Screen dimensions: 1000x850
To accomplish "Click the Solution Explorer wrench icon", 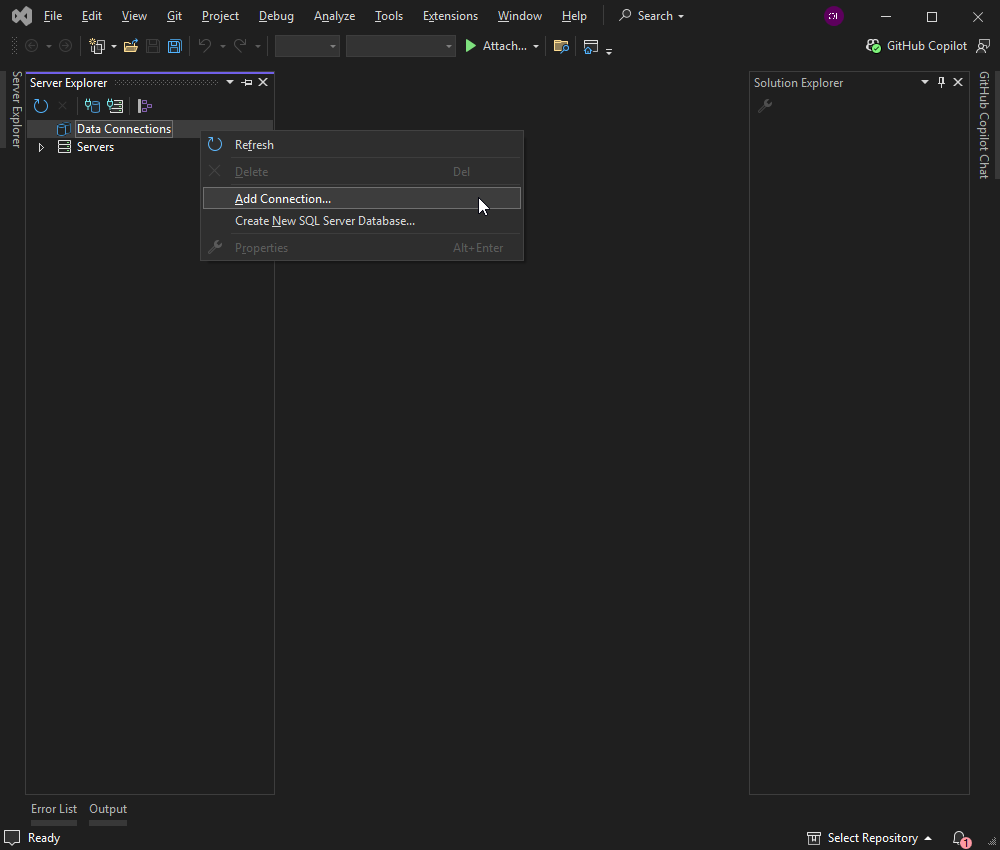I will [x=765, y=106].
